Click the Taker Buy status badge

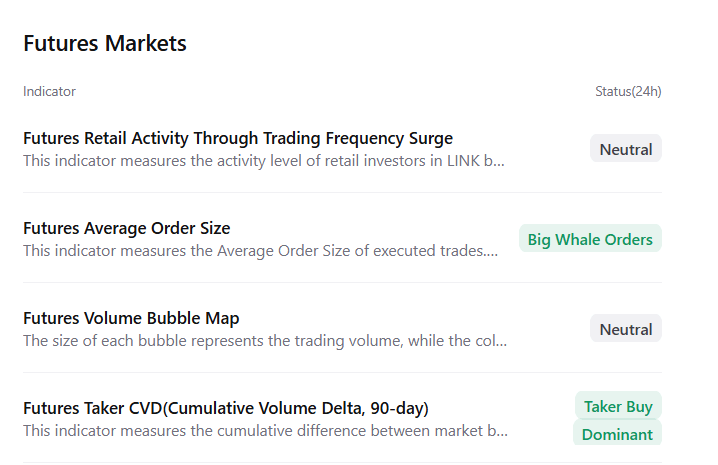(618, 406)
